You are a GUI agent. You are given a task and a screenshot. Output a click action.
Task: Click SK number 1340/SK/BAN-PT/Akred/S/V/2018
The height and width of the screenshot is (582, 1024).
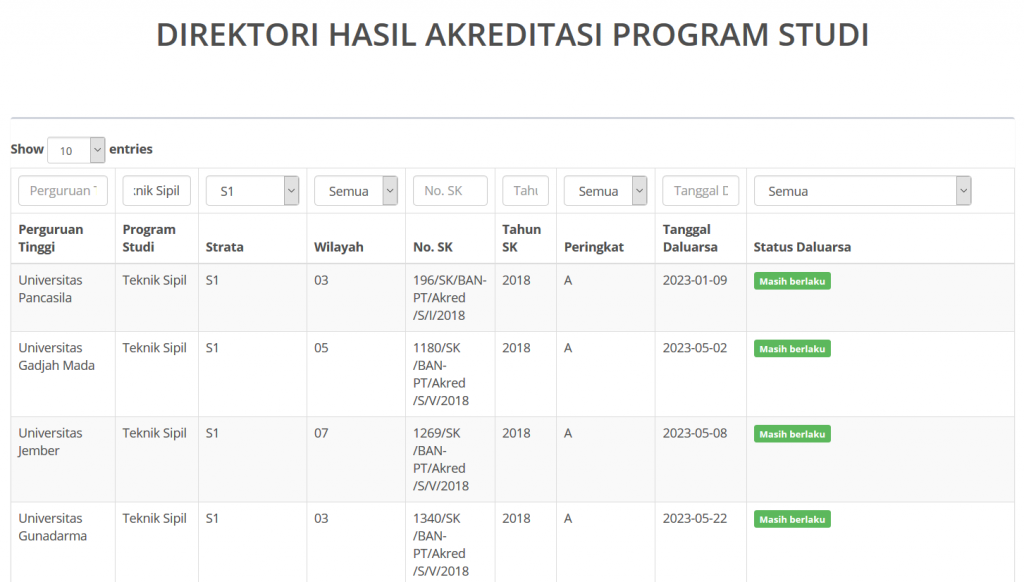pos(441,545)
